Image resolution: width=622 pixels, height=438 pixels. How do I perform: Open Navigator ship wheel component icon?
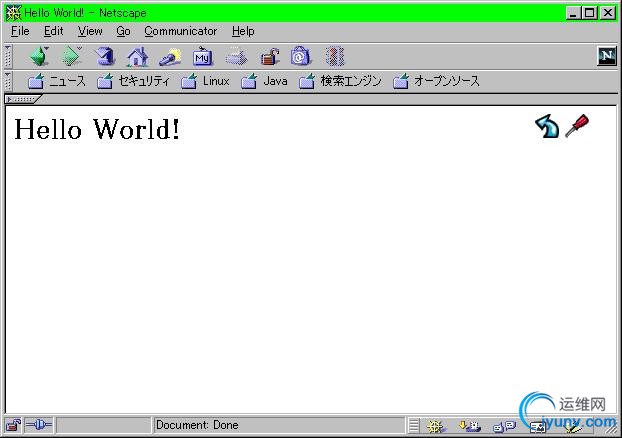click(436, 426)
